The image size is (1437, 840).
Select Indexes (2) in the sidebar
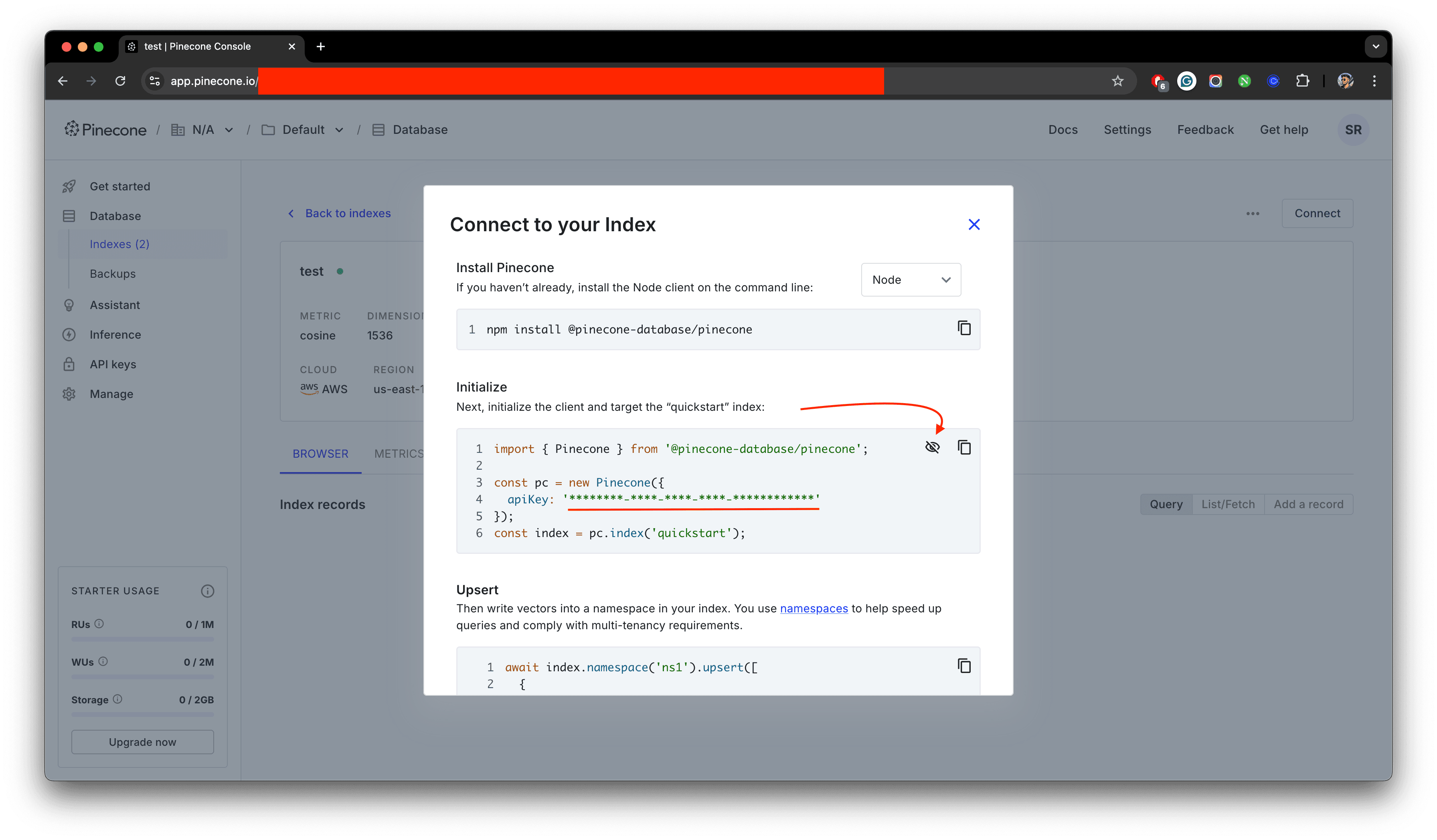(x=119, y=244)
